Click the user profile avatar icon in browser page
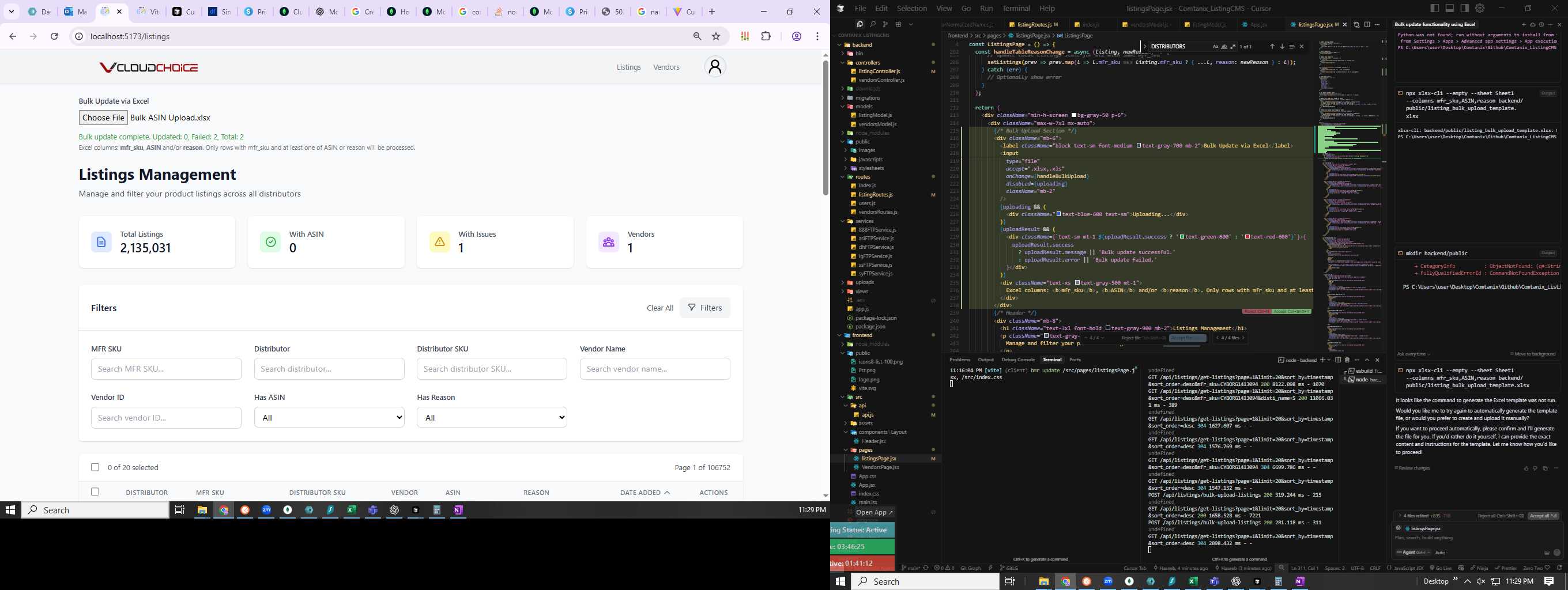 tap(715, 66)
